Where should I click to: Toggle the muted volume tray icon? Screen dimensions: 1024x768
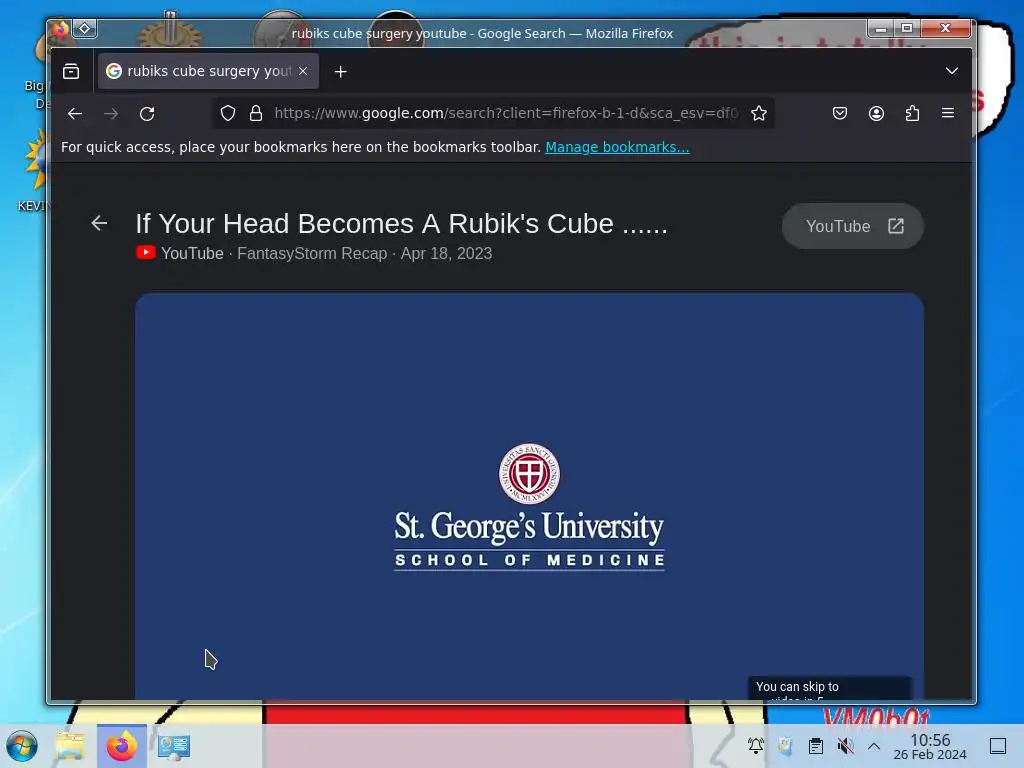click(x=846, y=746)
